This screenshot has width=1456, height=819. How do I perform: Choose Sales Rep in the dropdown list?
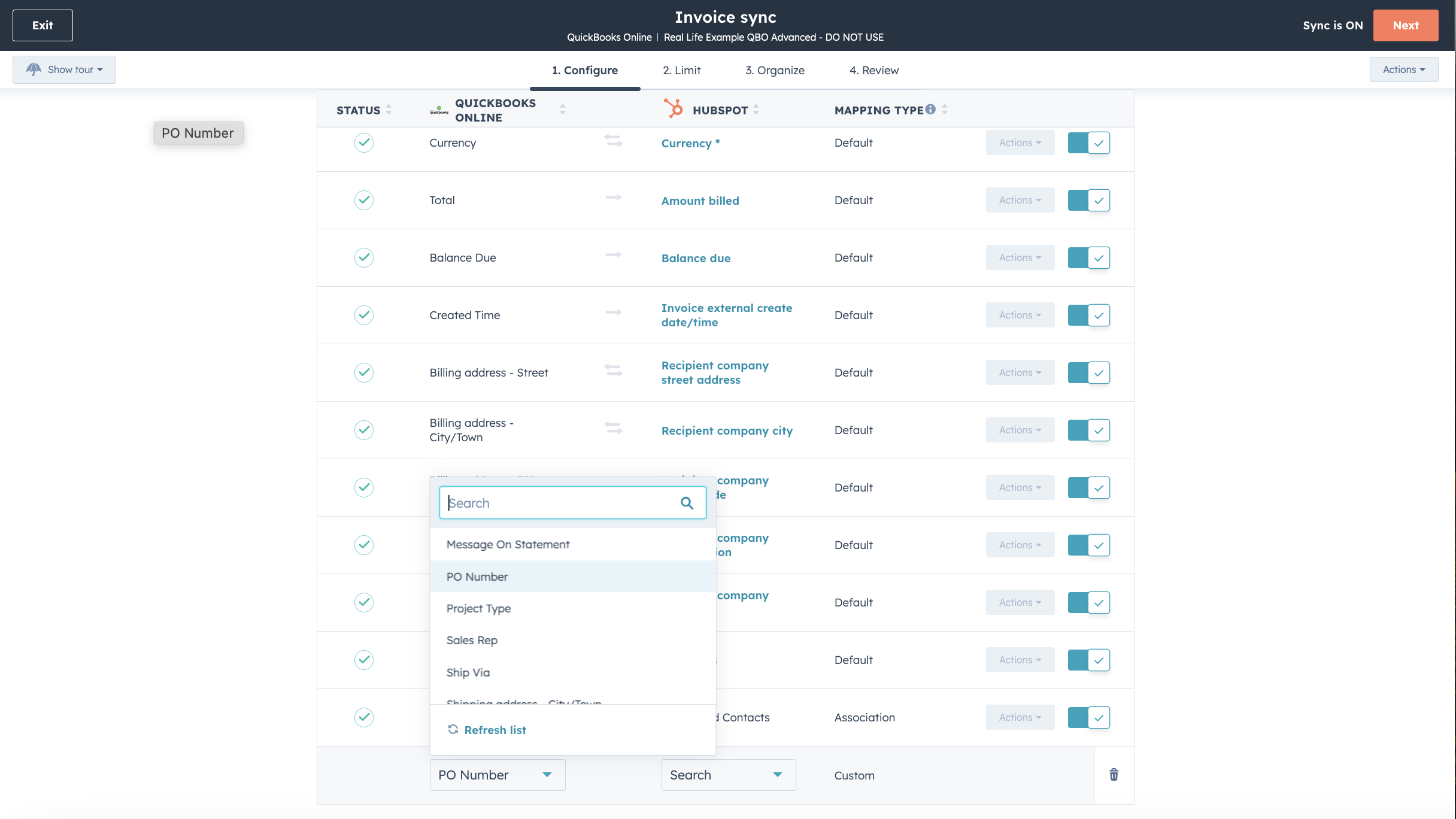pos(573,640)
